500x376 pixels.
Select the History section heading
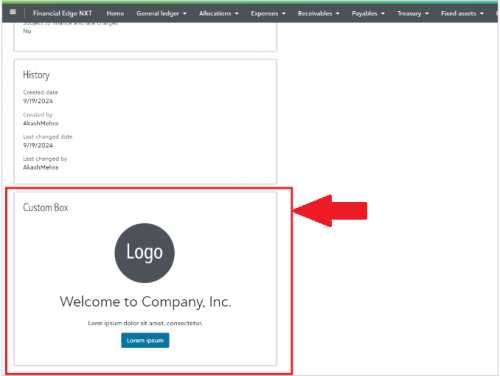point(36,75)
